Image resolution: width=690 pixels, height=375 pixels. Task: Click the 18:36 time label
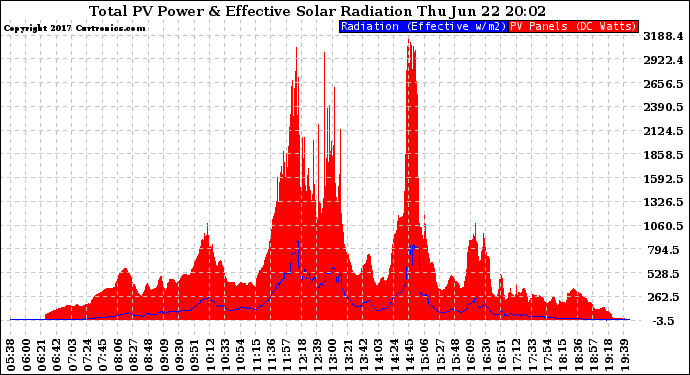pos(577,355)
